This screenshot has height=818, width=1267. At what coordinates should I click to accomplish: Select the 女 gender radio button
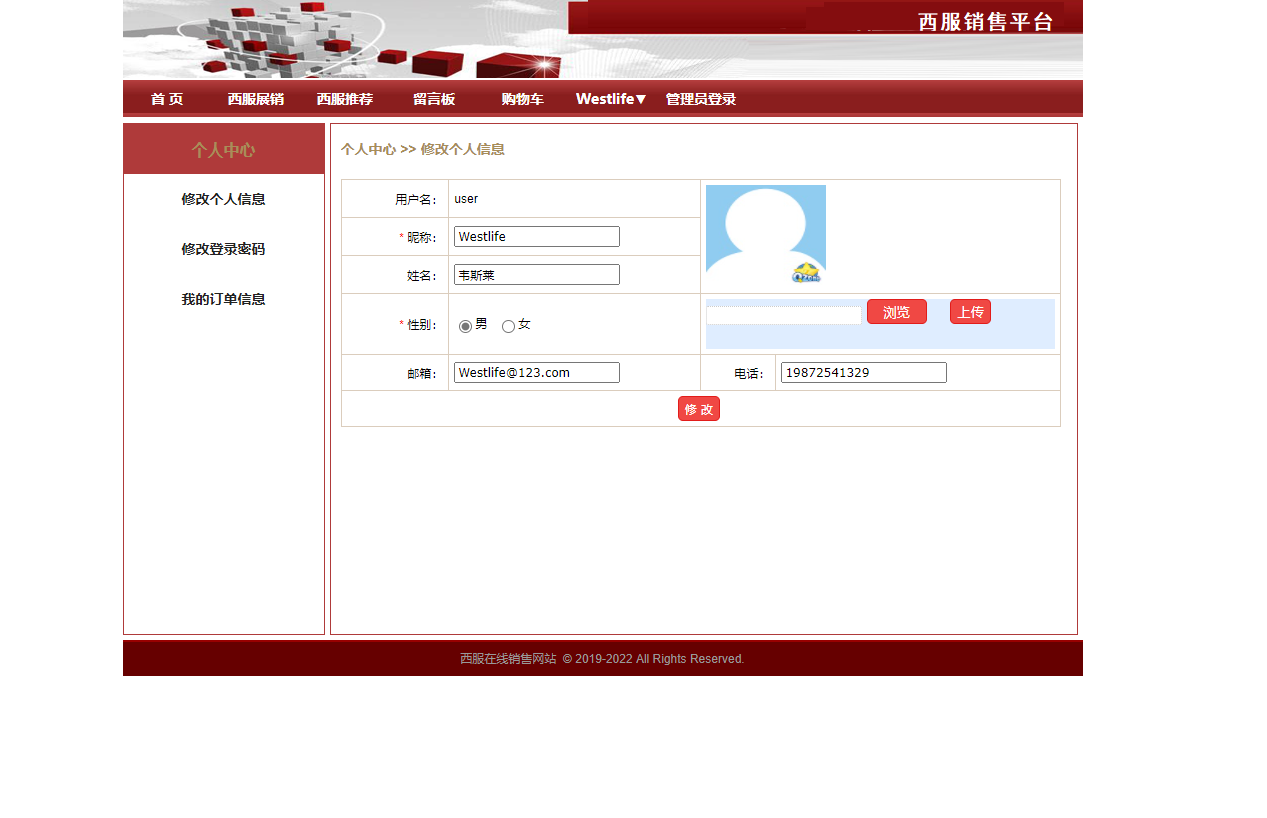click(x=508, y=325)
